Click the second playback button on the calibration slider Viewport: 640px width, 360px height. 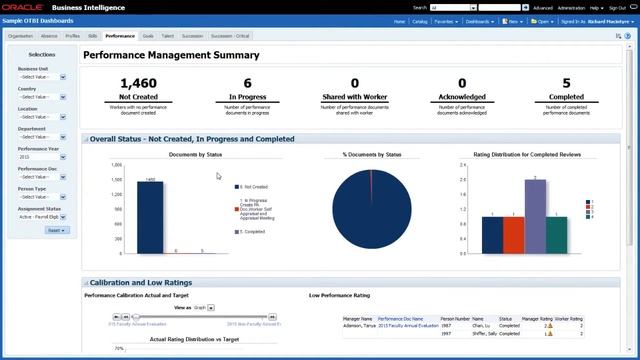pos(126,317)
